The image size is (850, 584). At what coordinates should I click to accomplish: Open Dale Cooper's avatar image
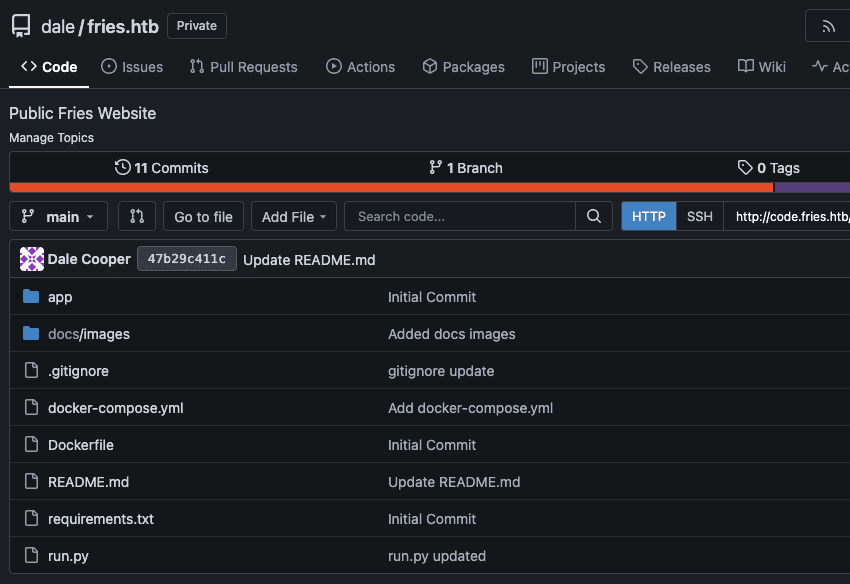click(32, 259)
